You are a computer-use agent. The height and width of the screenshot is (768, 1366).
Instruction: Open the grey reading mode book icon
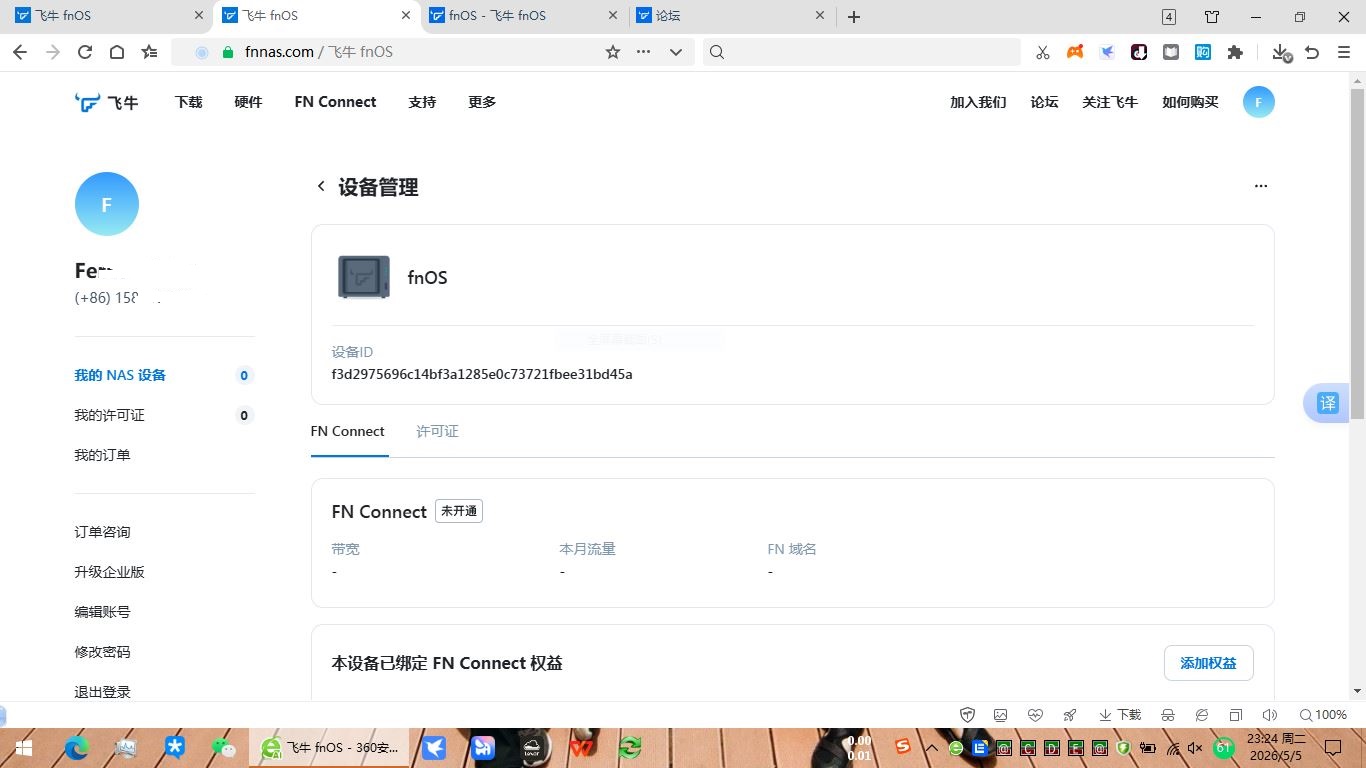[1171, 52]
